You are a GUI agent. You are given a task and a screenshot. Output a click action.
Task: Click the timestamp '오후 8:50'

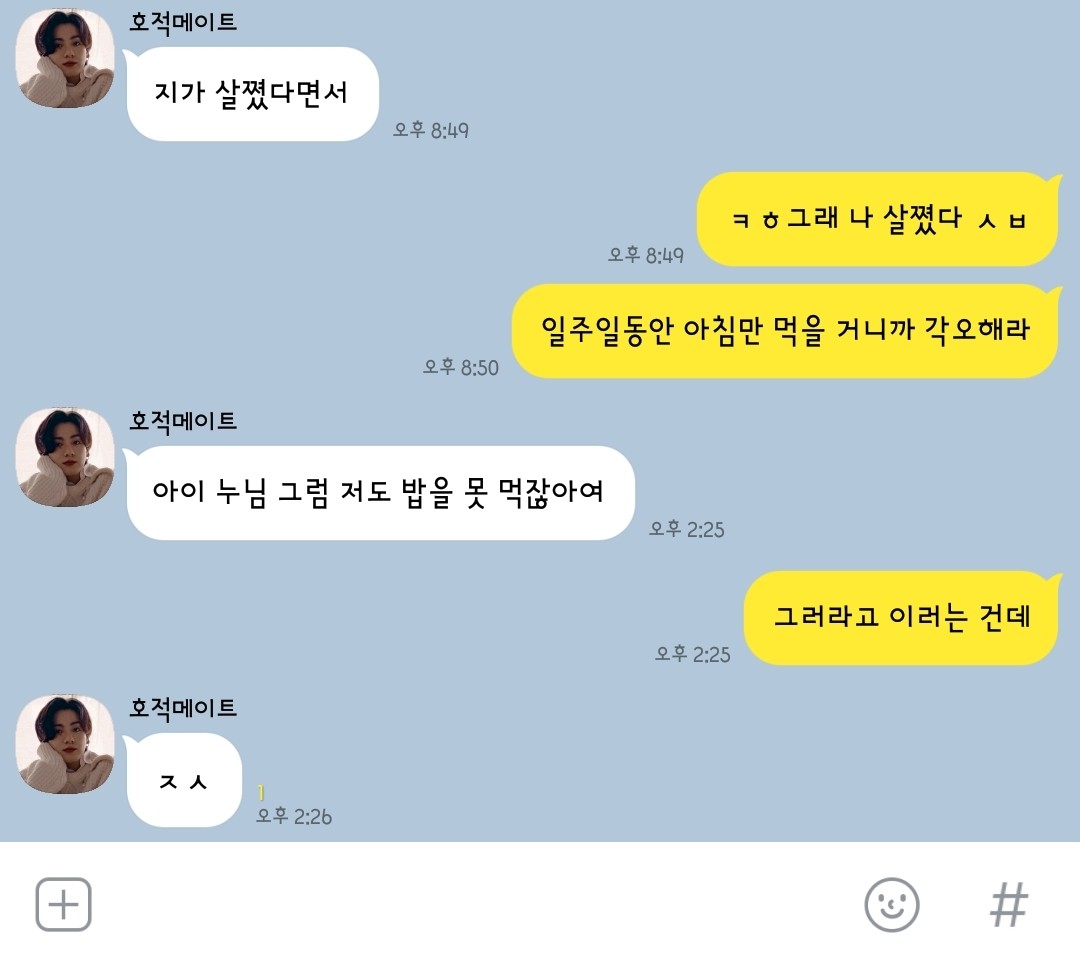pyautogui.click(x=461, y=367)
